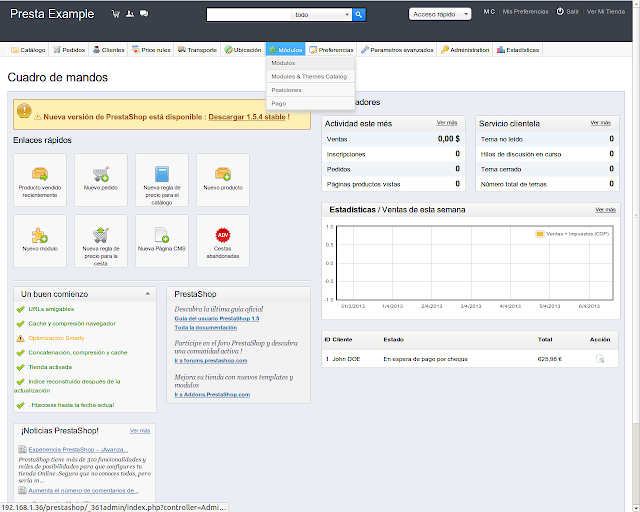The width and height of the screenshot is (640, 512).
Task: Open the Nuevo producto quick link
Action: click(x=223, y=180)
